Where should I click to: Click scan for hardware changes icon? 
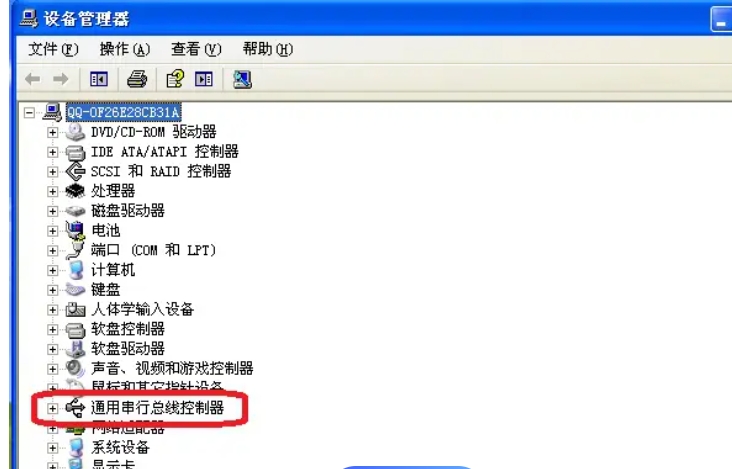(x=242, y=79)
